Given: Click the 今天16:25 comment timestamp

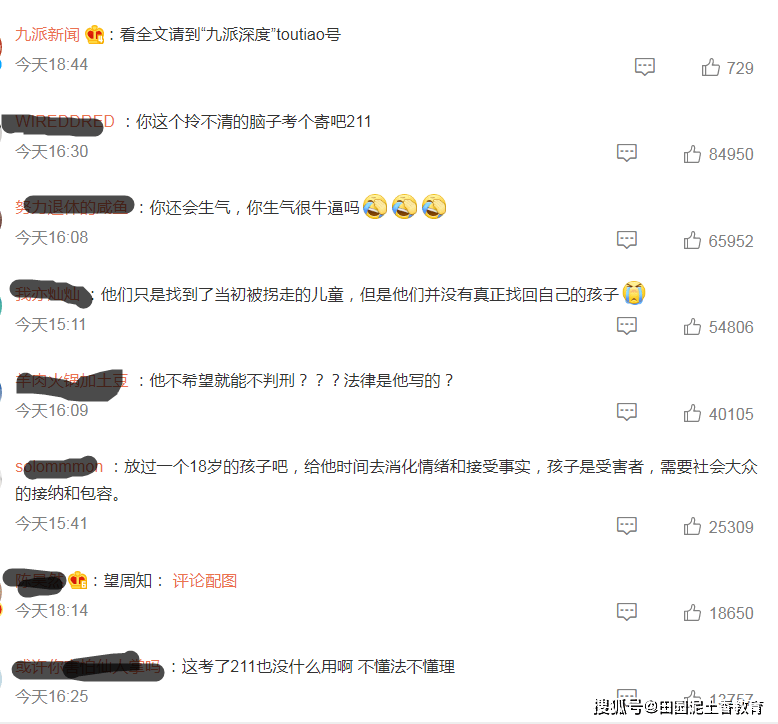Looking at the screenshot, I should tap(52, 696).
